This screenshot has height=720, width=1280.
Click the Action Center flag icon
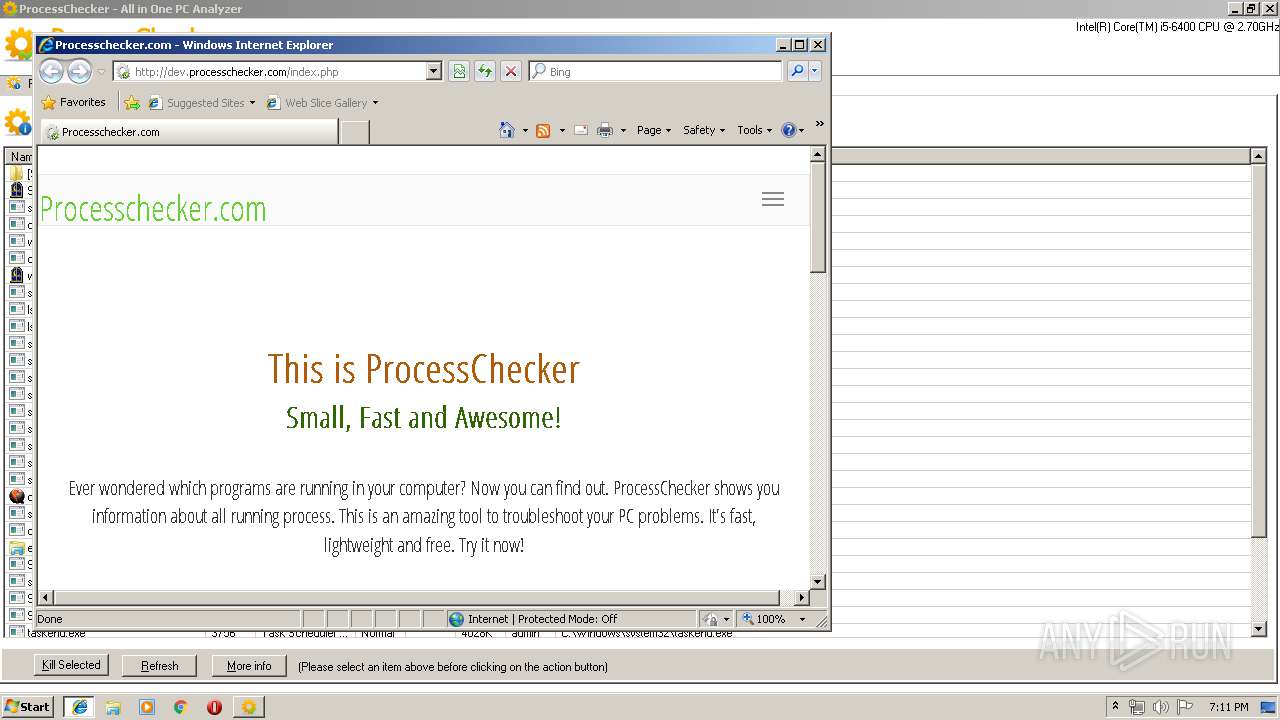tap(1185, 707)
